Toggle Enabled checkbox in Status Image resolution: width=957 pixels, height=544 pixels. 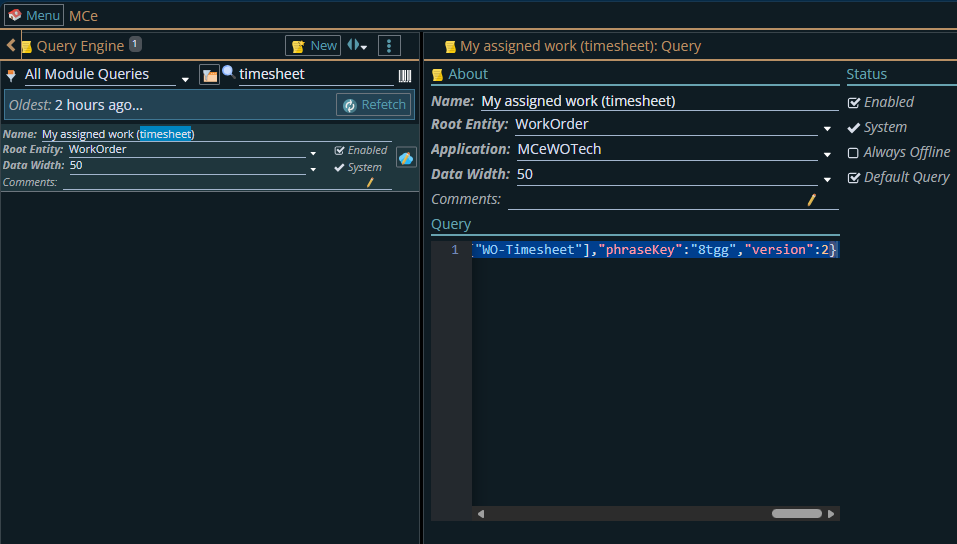click(854, 103)
